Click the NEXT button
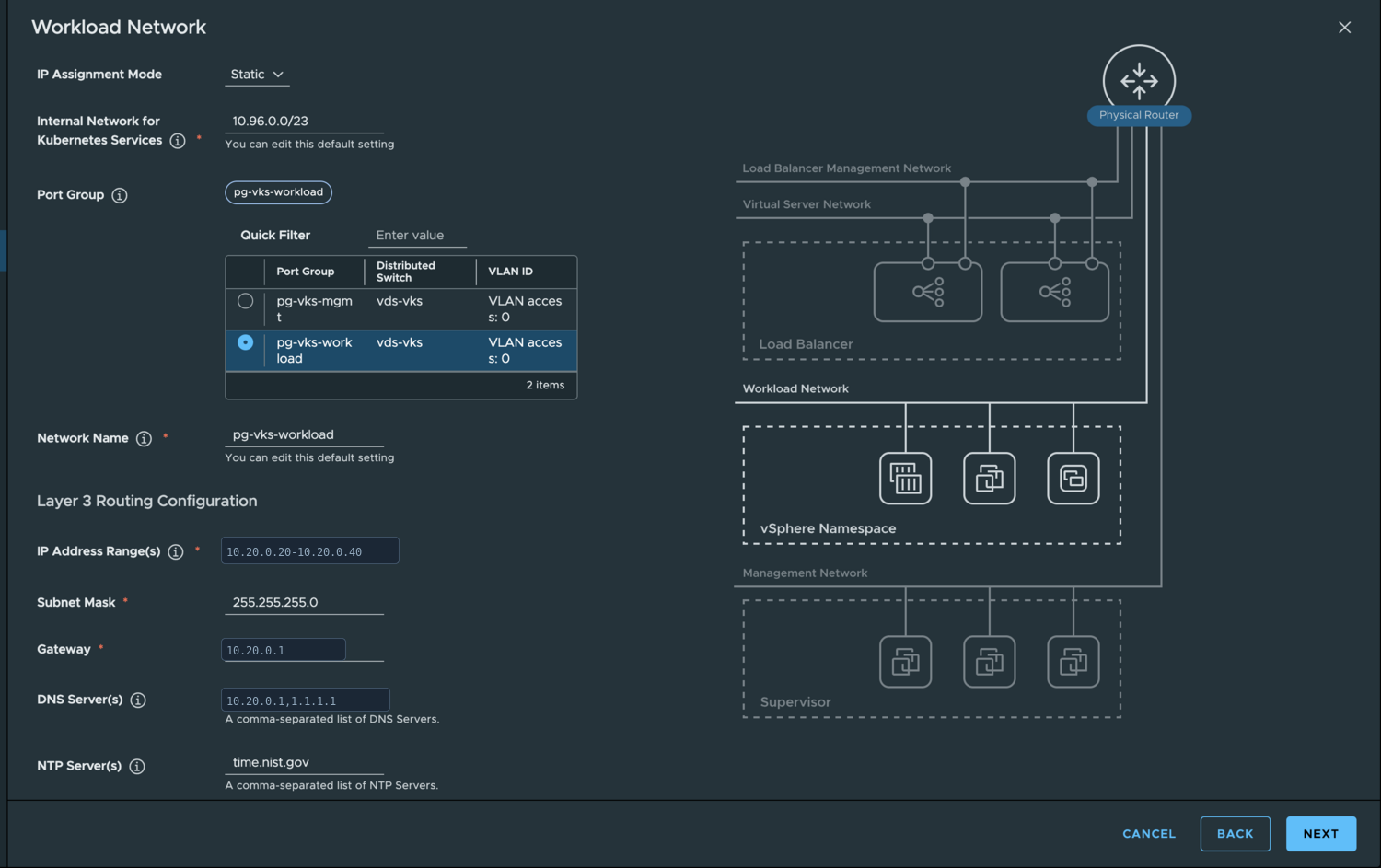This screenshot has width=1381, height=868. pos(1321,834)
